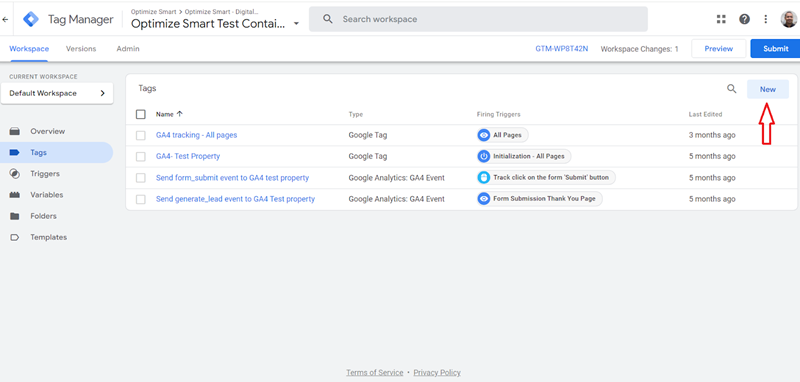Check the Send generate_lead event tag checkbox

141,199
